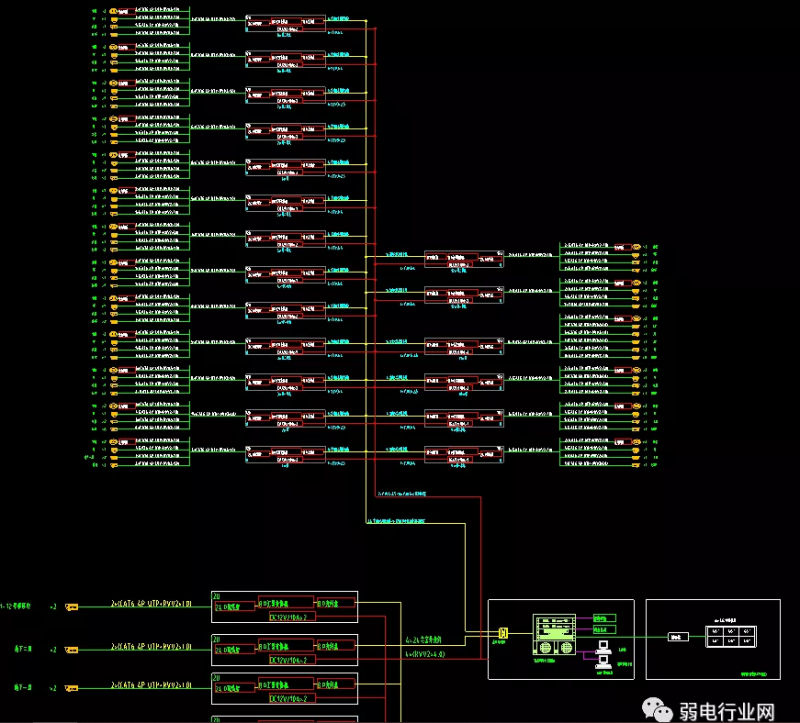The height and width of the screenshot is (723, 800).
Task: Select the 4x(RVV2x4.0) power cable label
Action: [424, 653]
